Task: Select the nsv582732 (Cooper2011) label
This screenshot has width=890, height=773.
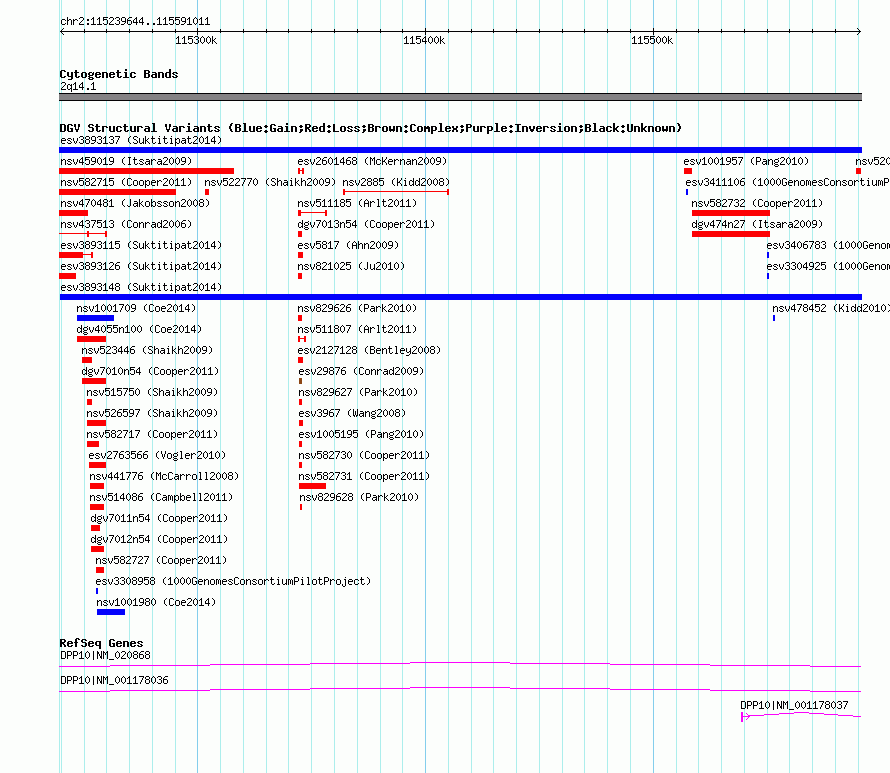Action: [757, 203]
